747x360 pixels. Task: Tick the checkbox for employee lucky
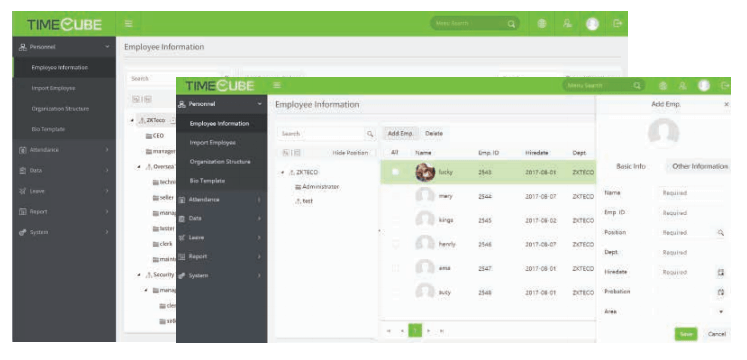pos(395,172)
